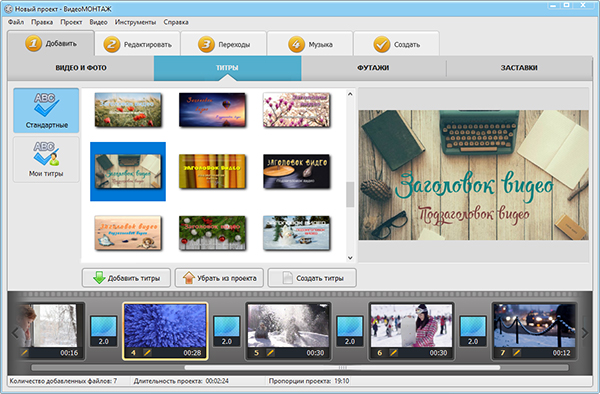Screen dimensions: 600x394
Task: Open the Инструменты menu
Action: pos(135,22)
